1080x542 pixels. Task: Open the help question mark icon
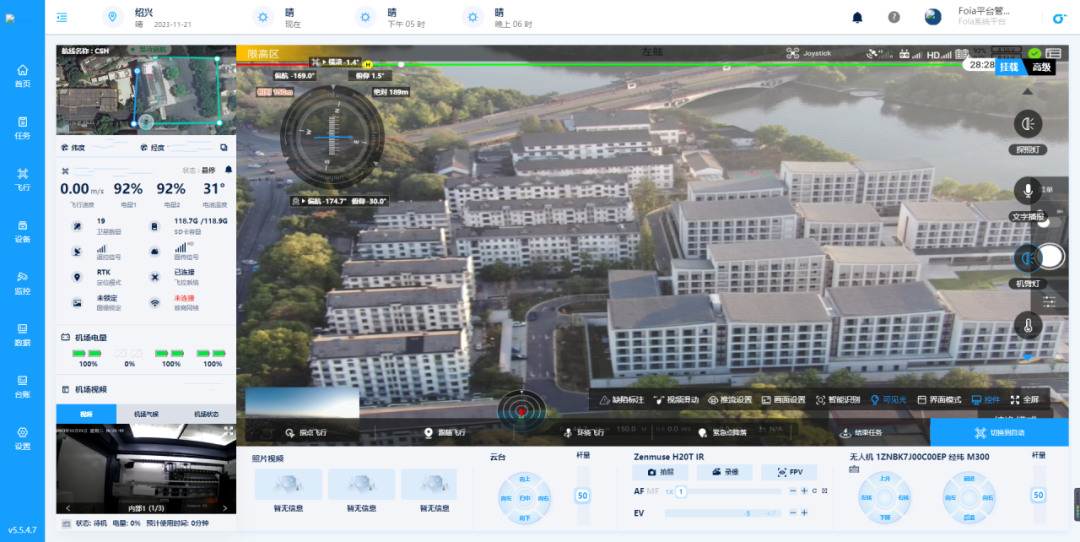(894, 17)
